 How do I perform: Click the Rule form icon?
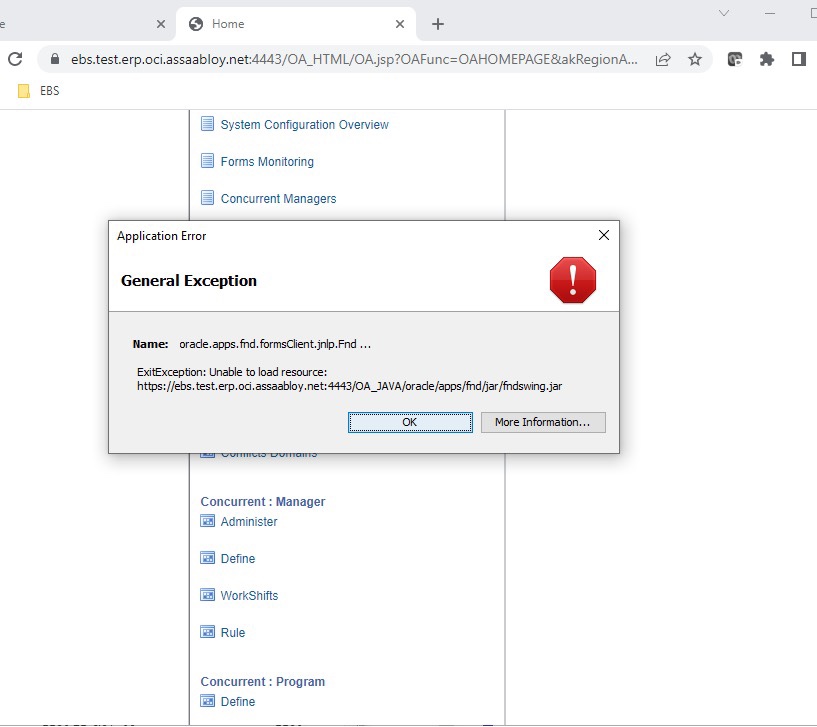click(x=208, y=632)
